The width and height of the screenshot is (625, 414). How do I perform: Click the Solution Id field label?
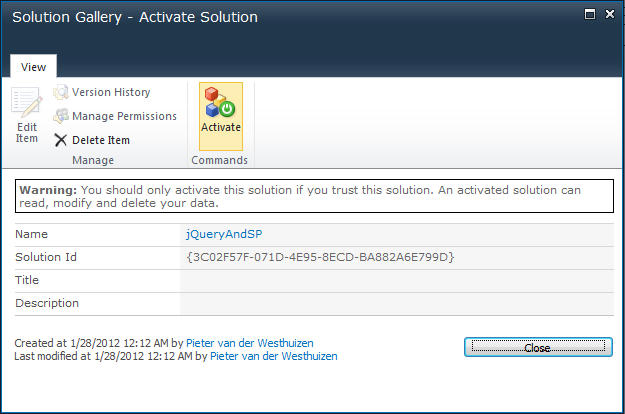click(46, 257)
